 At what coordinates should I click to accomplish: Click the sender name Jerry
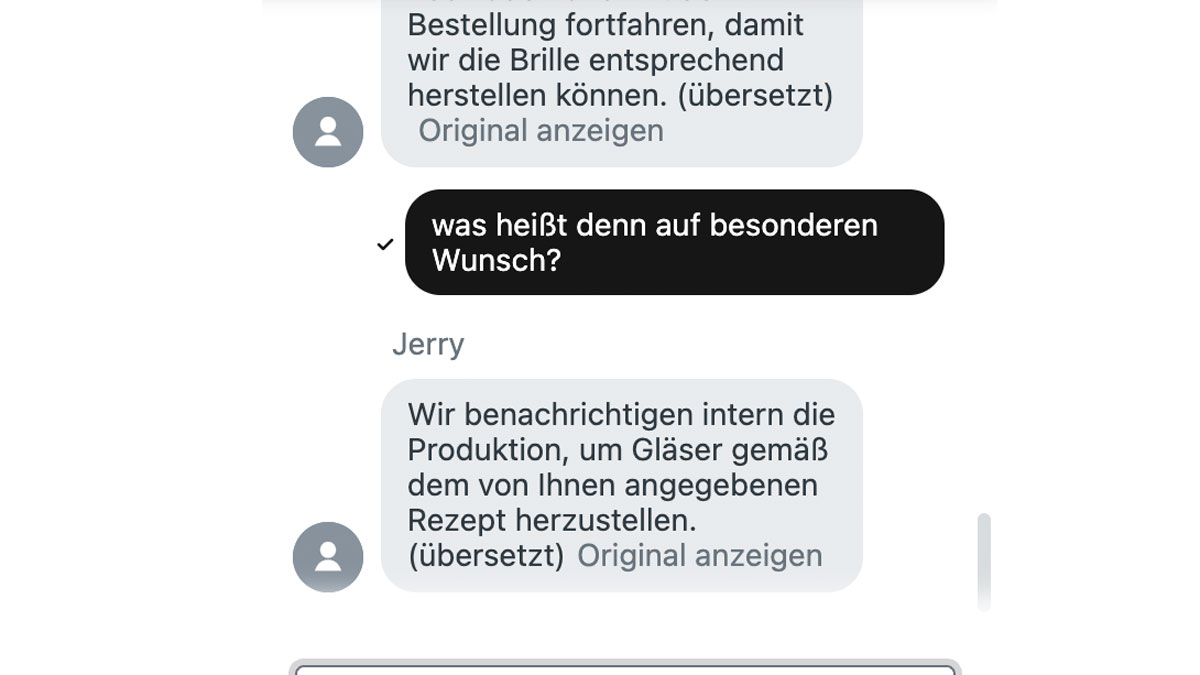click(428, 344)
